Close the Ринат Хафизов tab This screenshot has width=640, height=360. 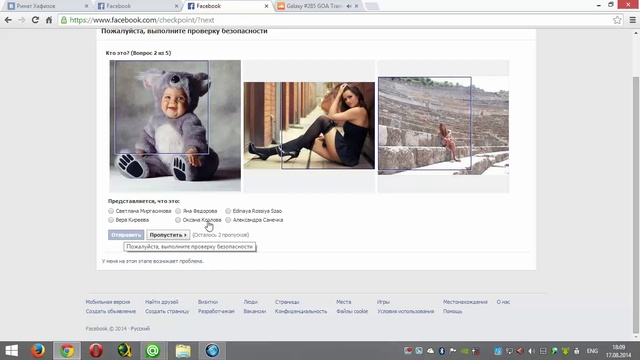point(87,6)
